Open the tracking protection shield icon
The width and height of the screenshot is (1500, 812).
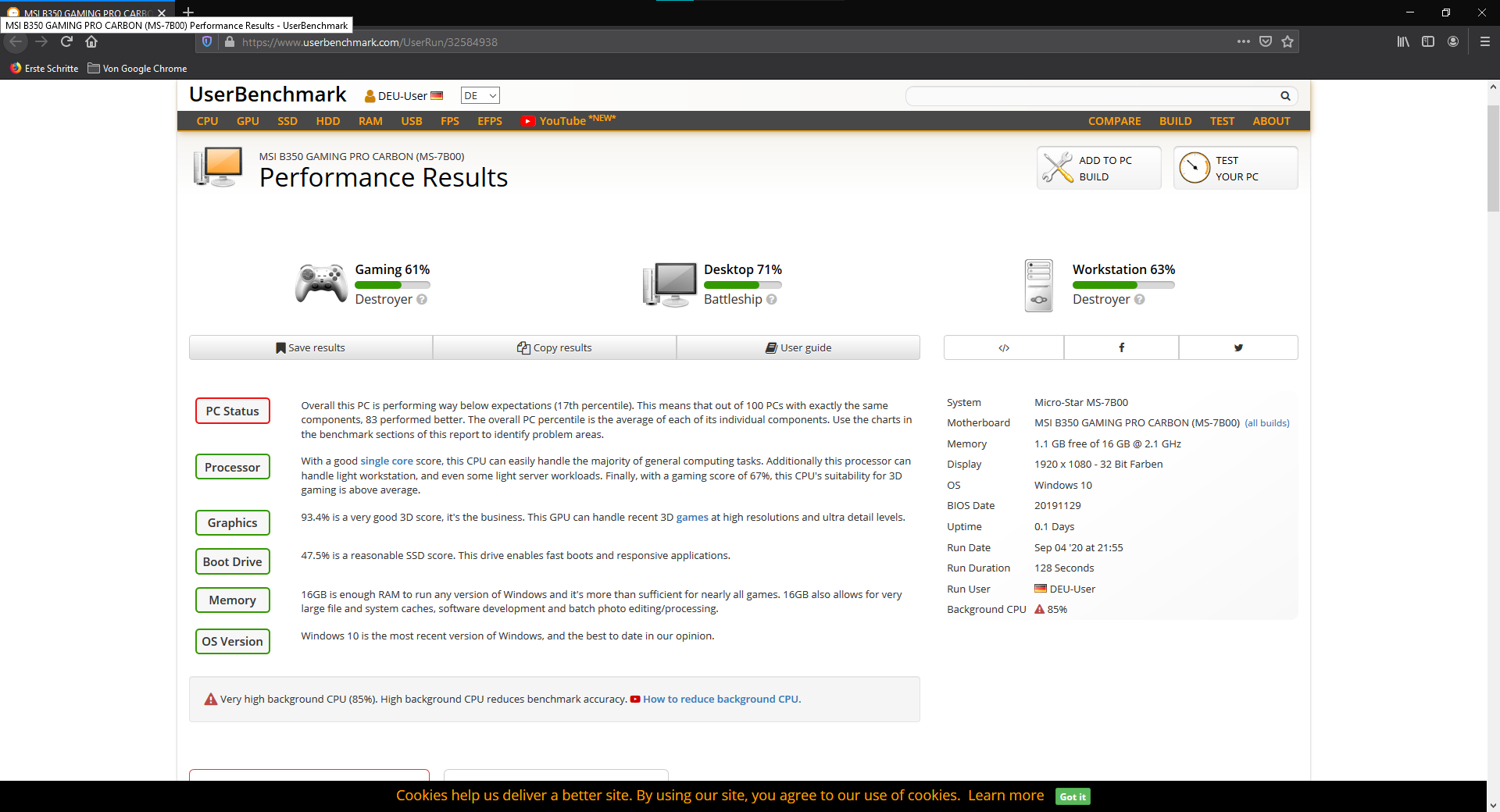coord(207,42)
